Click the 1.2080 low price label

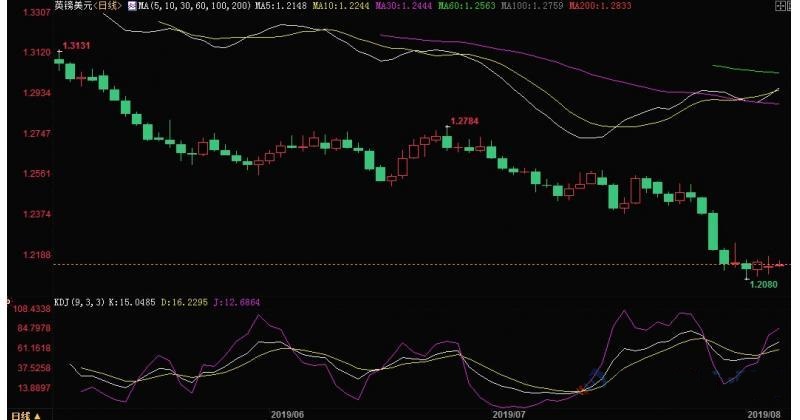(762, 285)
